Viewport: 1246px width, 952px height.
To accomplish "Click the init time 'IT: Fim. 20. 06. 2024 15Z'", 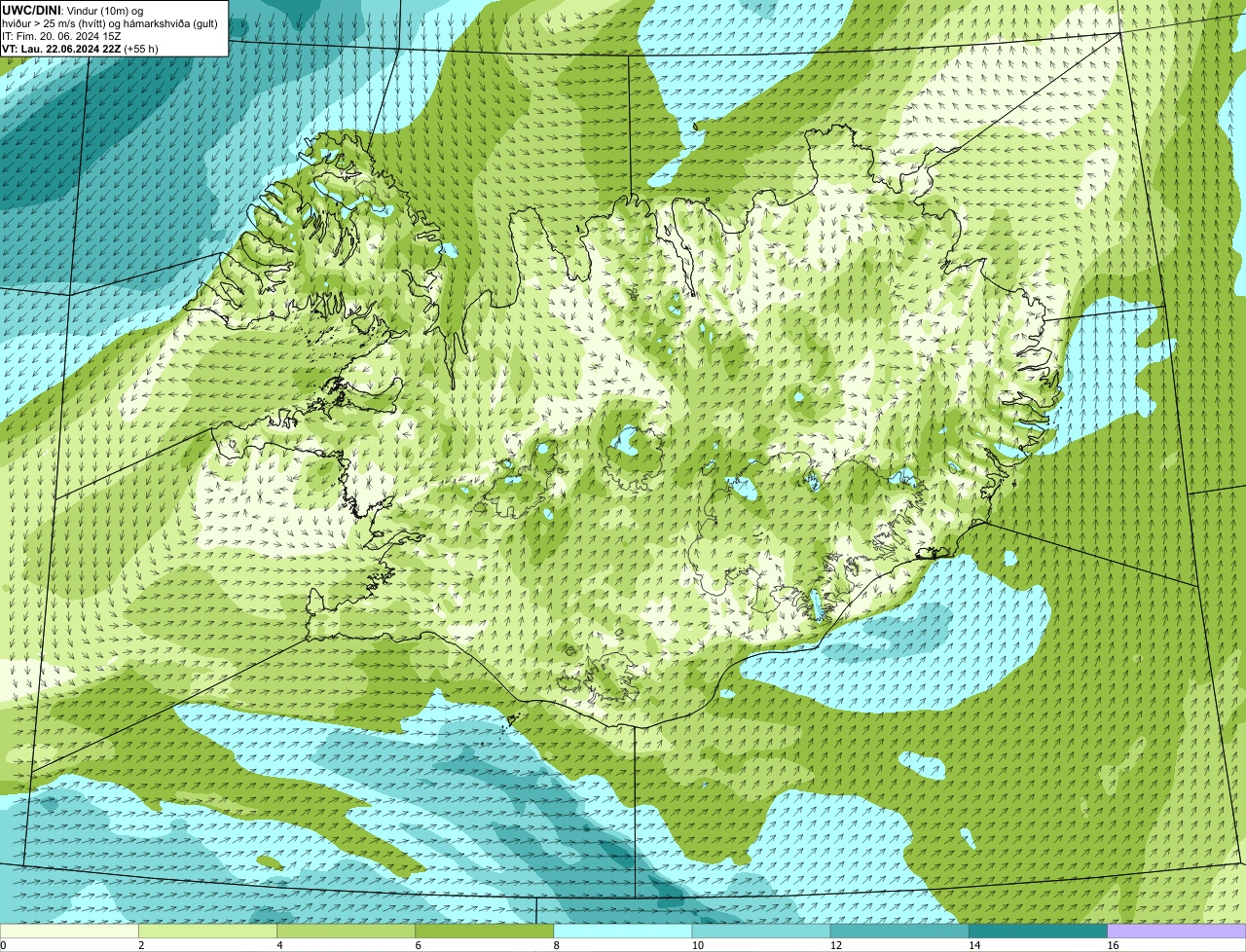I will click(x=62, y=36).
